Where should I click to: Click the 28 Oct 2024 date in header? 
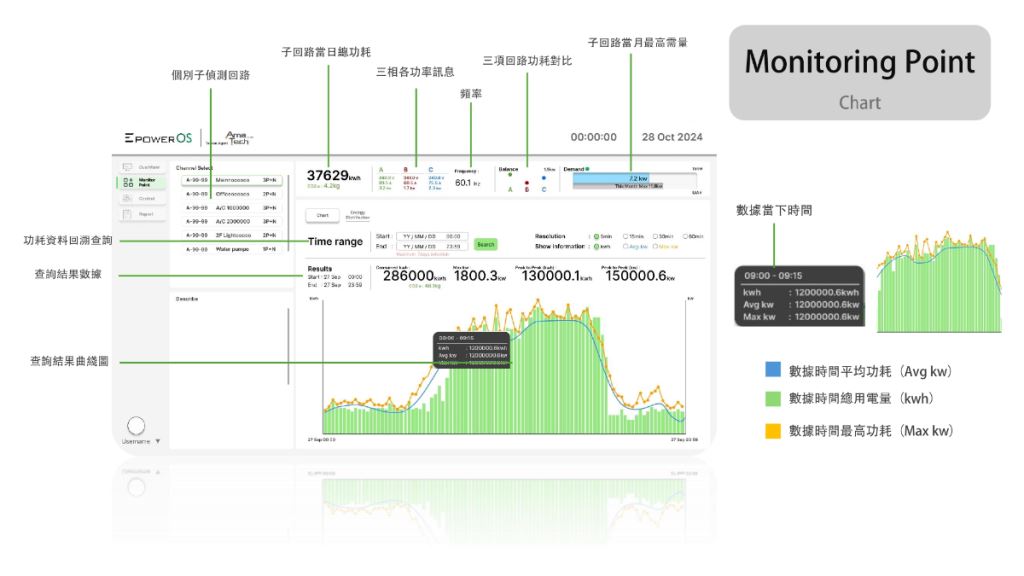[x=672, y=137]
